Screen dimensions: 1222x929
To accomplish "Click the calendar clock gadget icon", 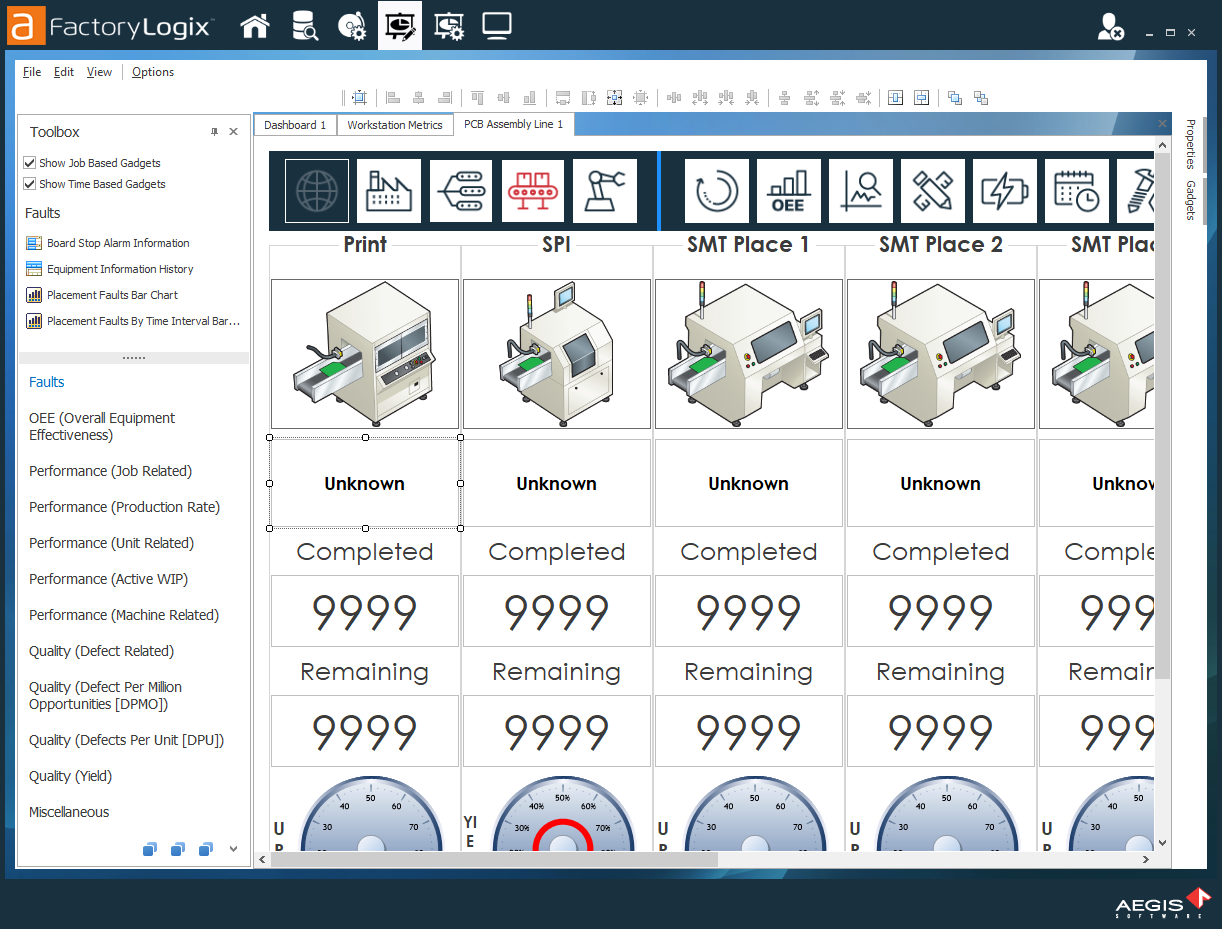I will coord(1077,190).
